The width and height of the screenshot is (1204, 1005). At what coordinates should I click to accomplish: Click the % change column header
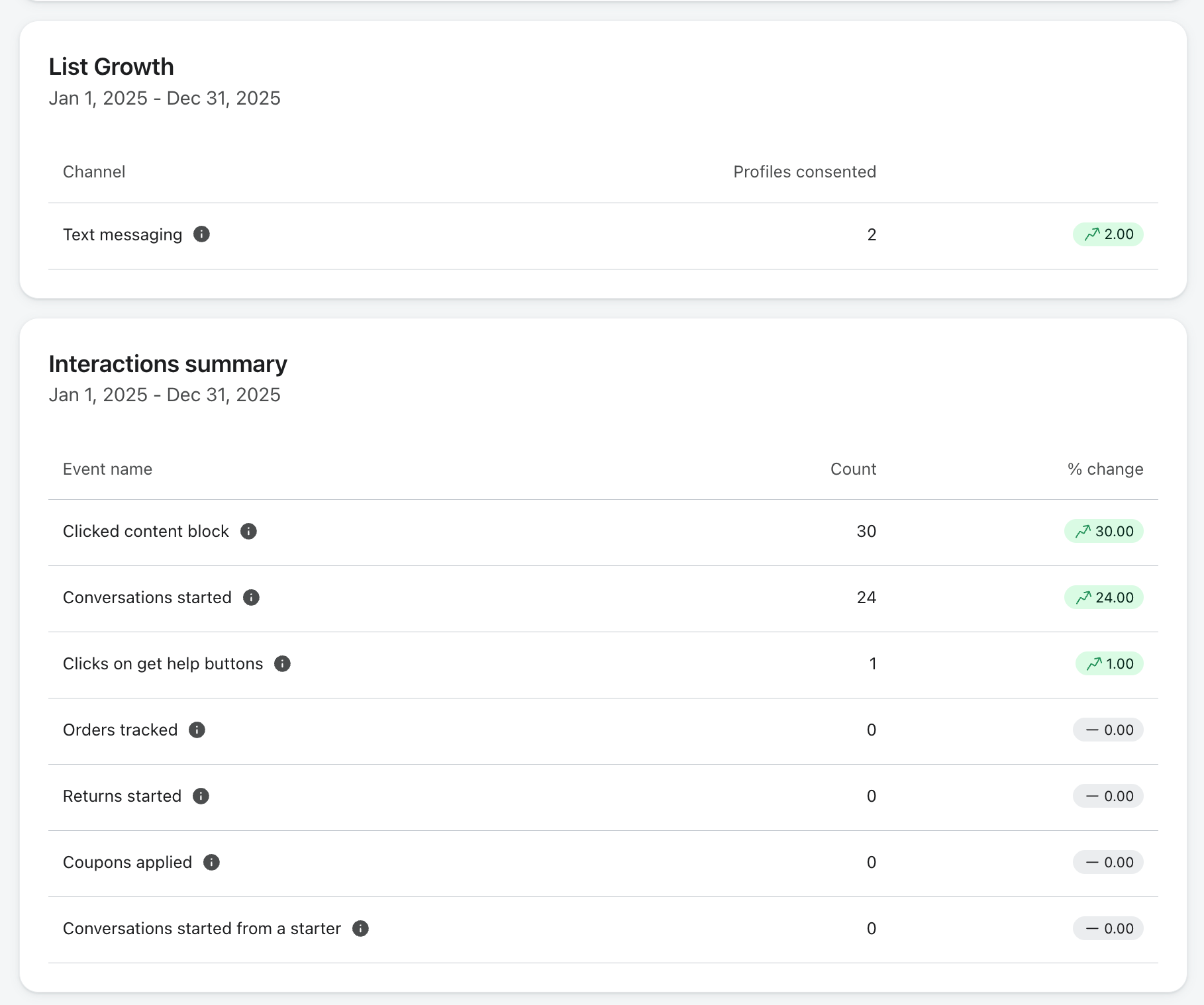1105,469
